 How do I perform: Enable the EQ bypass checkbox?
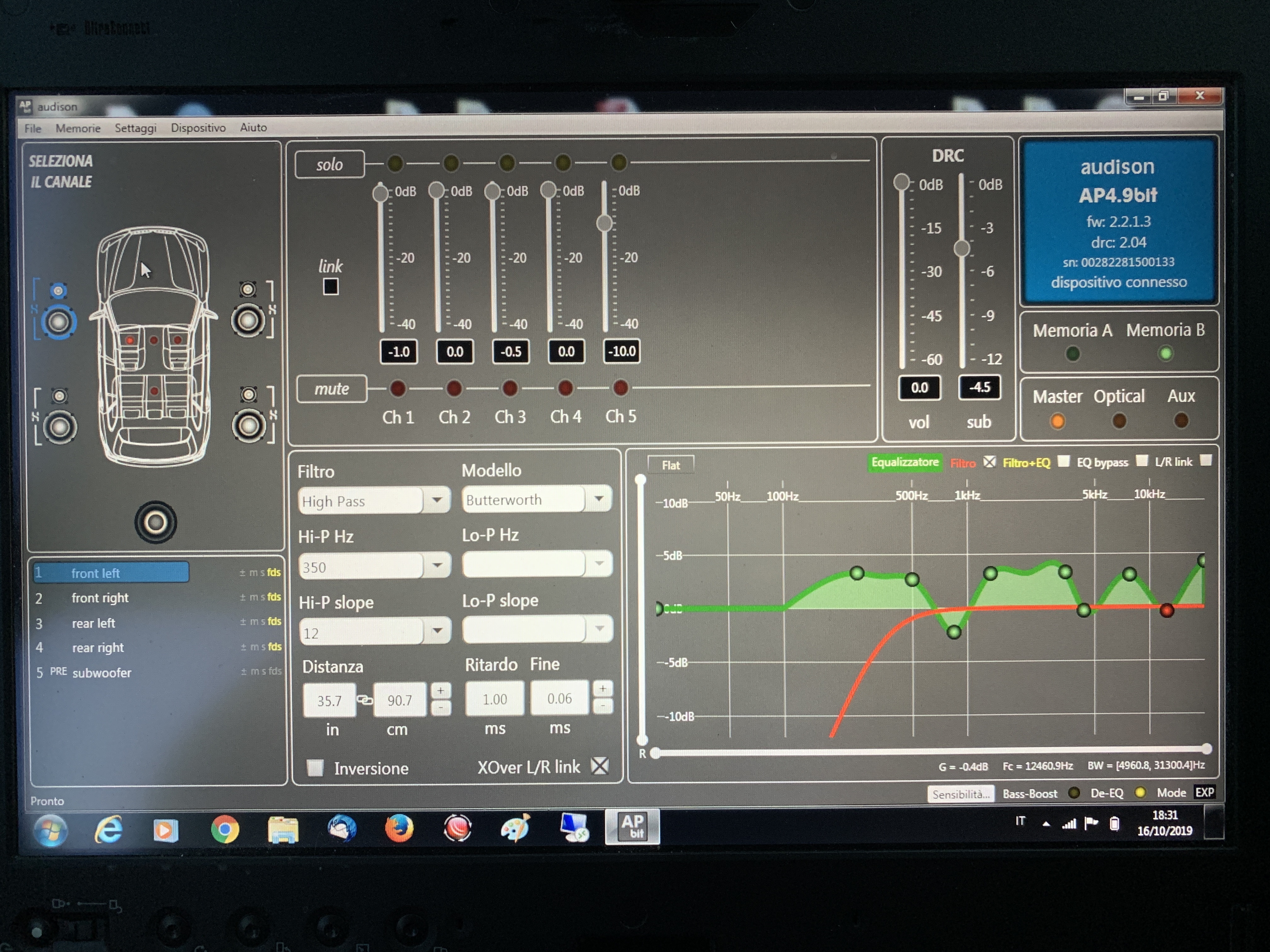(x=1142, y=461)
